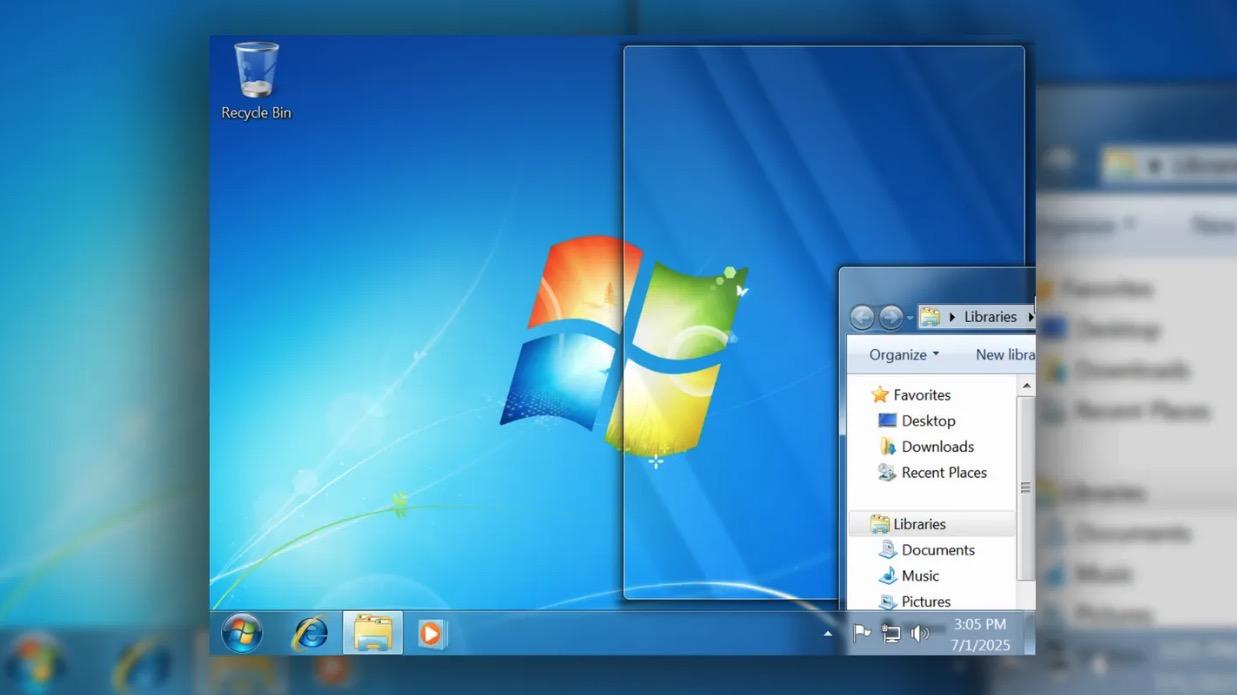The height and width of the screenshot is (695, 1237).
Task: Open the Recycle Bin desktop icon
Action: click(256, 82)
